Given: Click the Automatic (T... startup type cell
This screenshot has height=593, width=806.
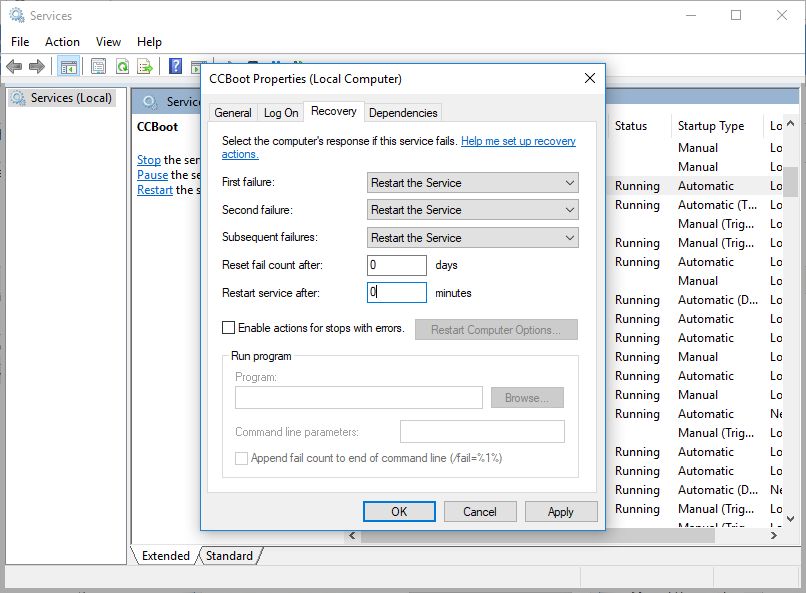Looking at the screenshot, I should point(717,205).
